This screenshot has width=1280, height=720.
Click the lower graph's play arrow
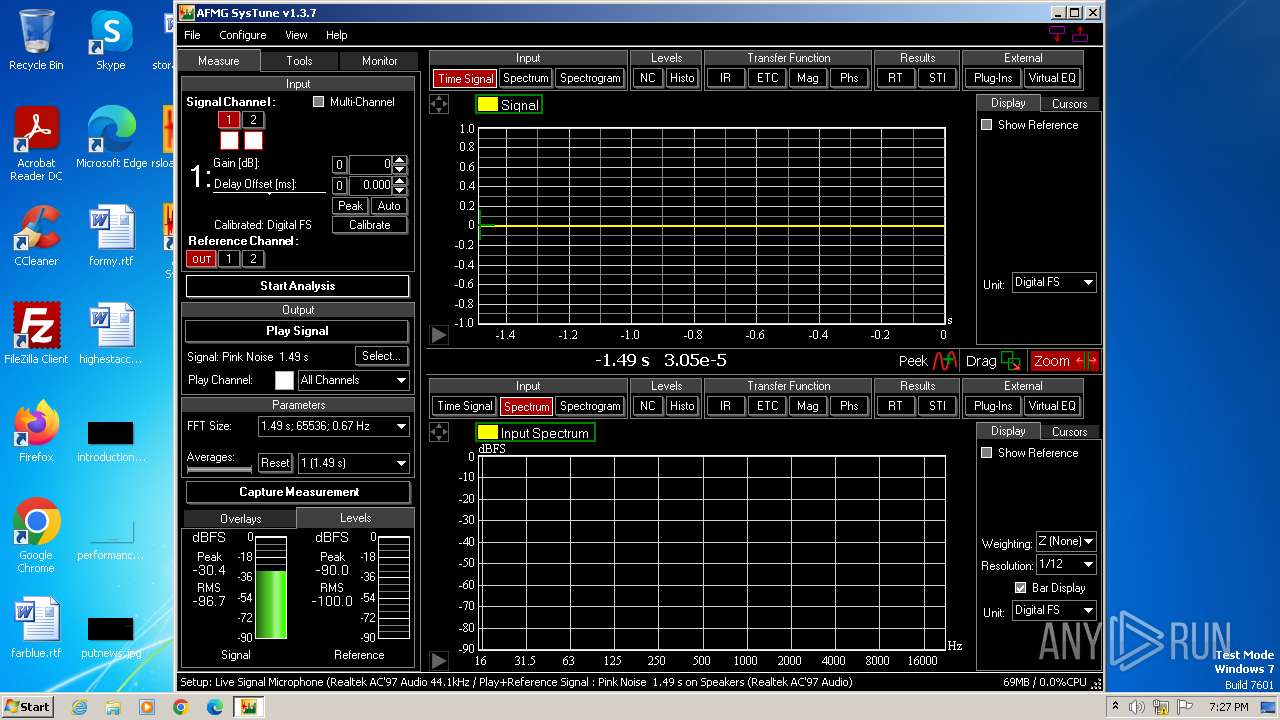(439, 660)
